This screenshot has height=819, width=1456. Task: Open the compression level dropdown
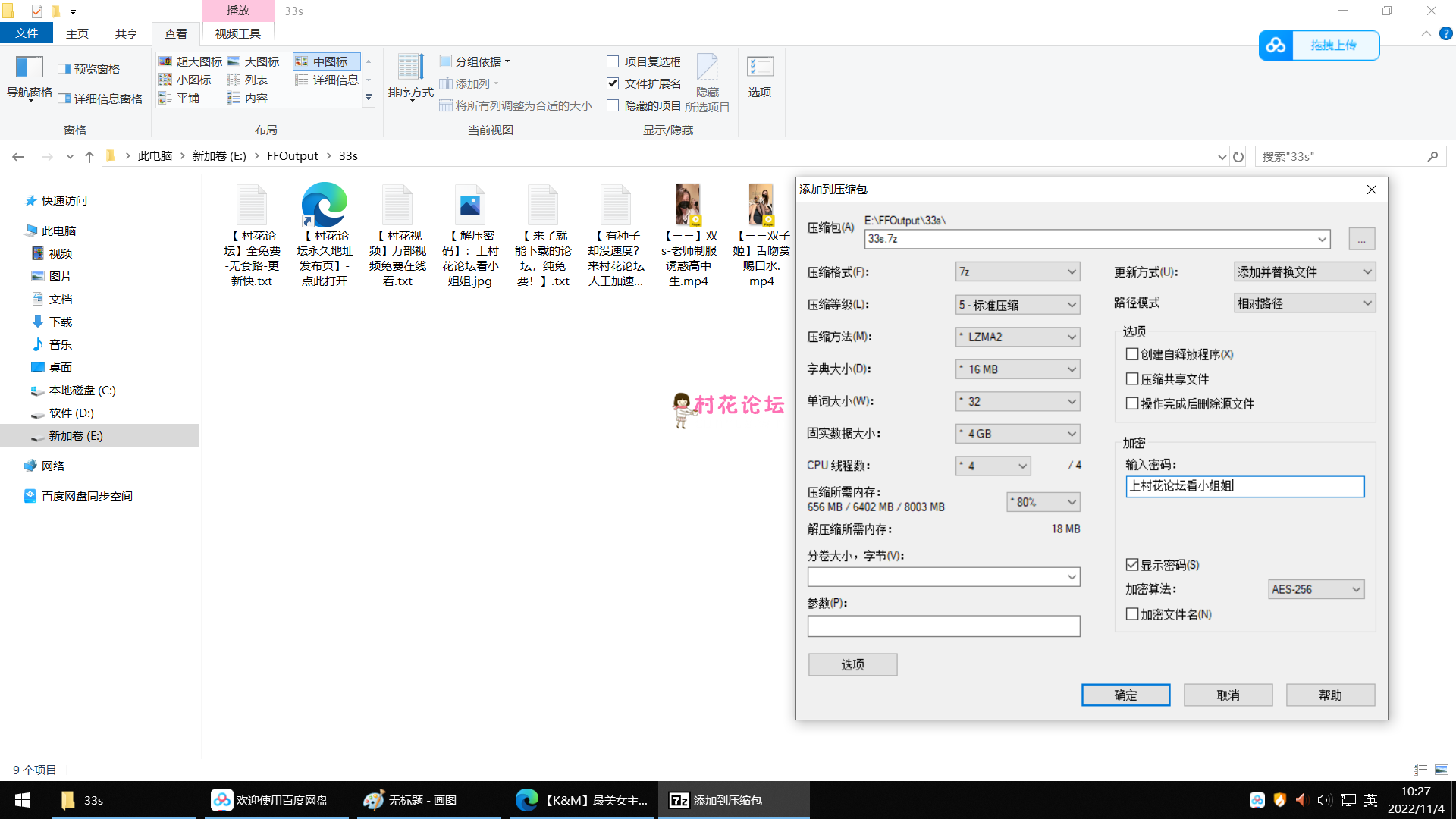(x=1017, y=305)
